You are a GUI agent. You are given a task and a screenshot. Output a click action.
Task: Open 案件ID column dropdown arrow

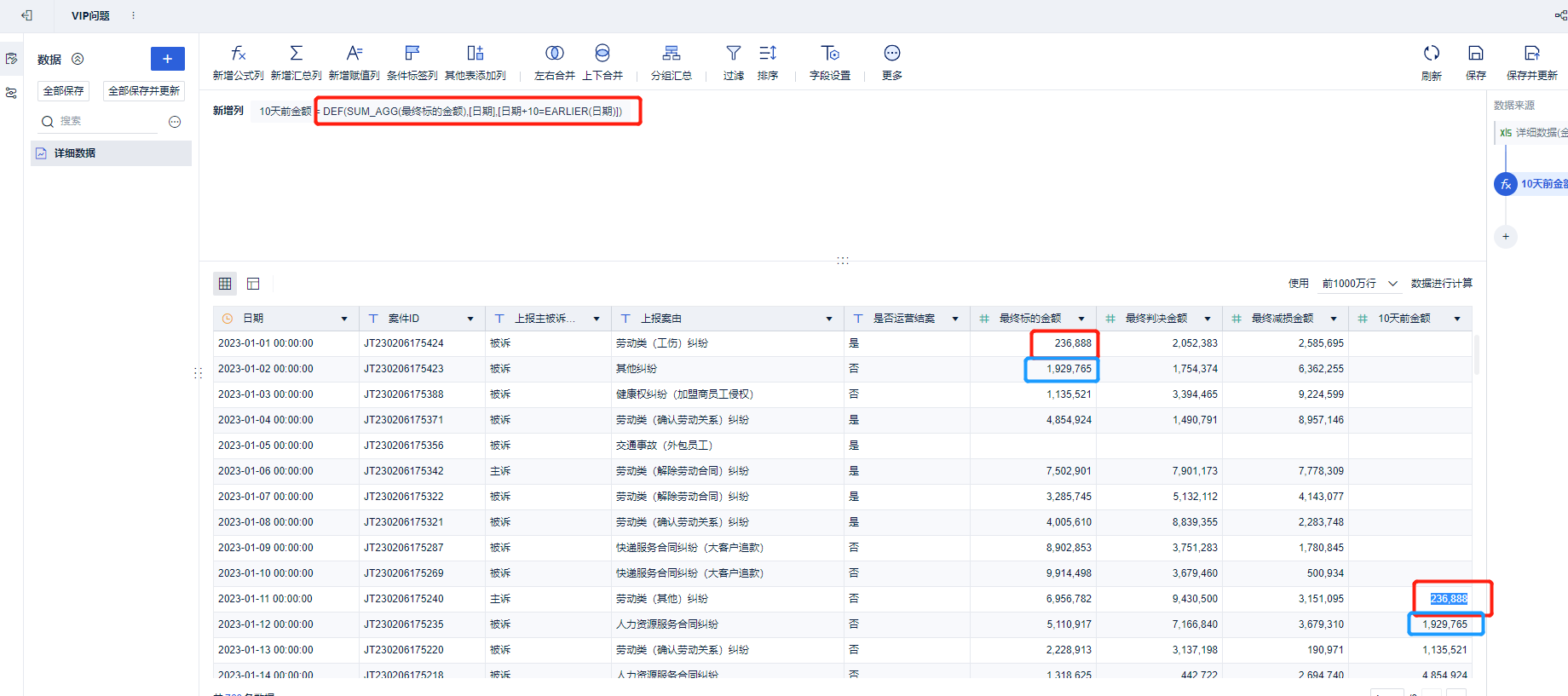[470, 319]
